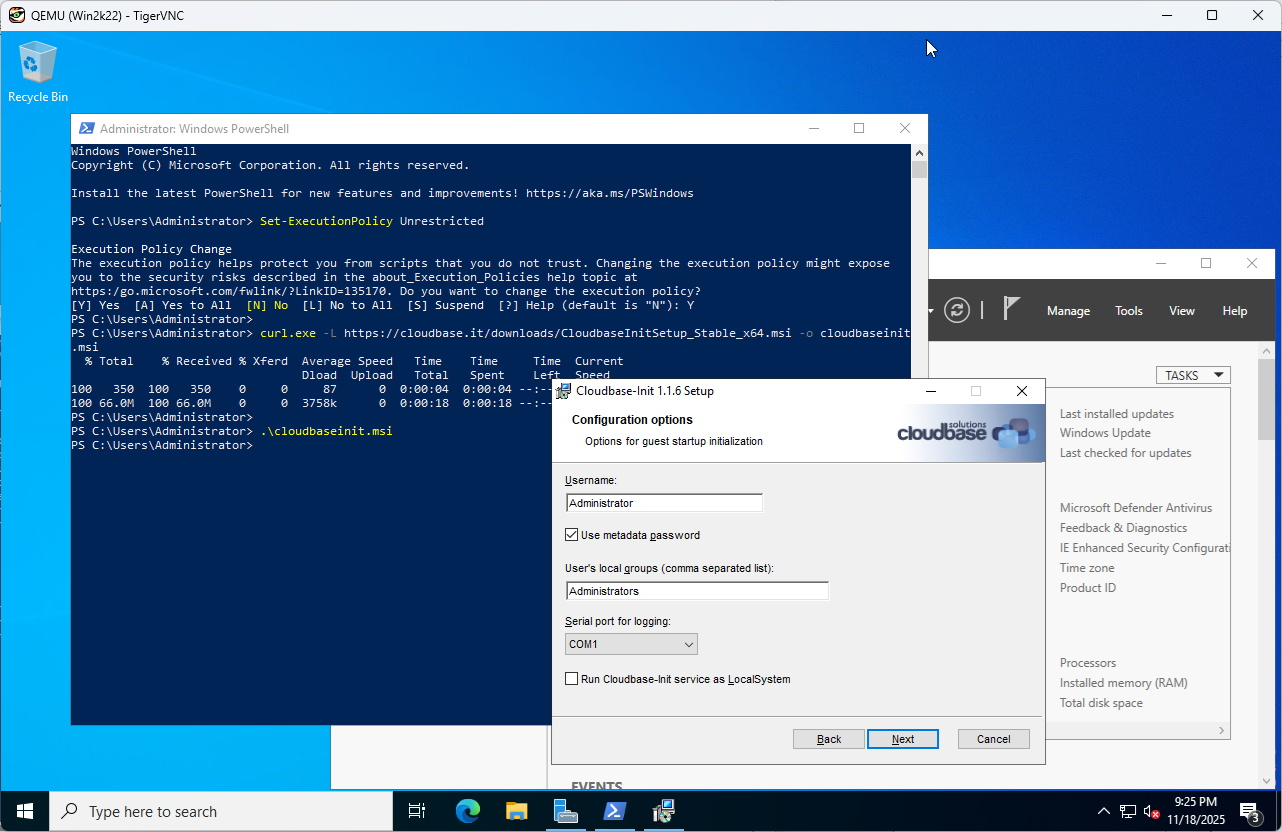The height and width of the screenshot is (832, 1282).
Task: Click the Username text field
Action: tap(664, 503)
